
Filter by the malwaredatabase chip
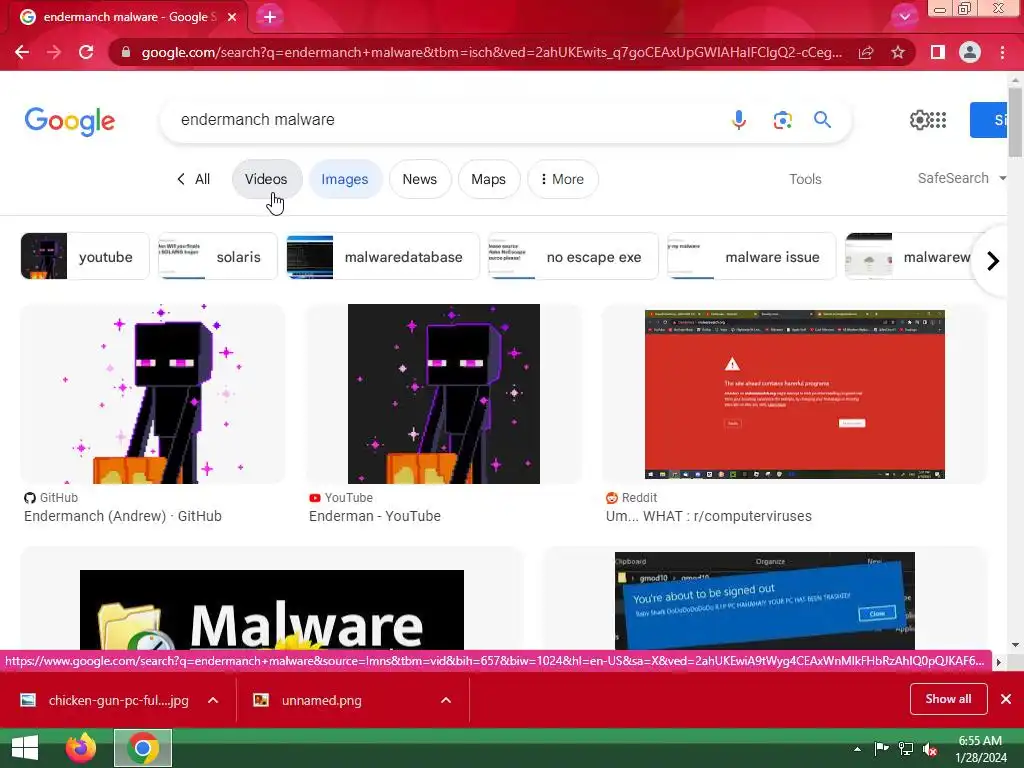click(x=383, y=257)
